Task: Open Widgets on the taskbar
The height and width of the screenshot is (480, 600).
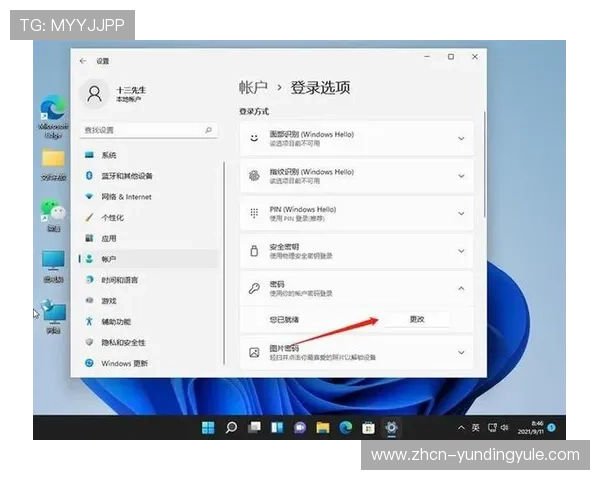Action: point(277,428)
